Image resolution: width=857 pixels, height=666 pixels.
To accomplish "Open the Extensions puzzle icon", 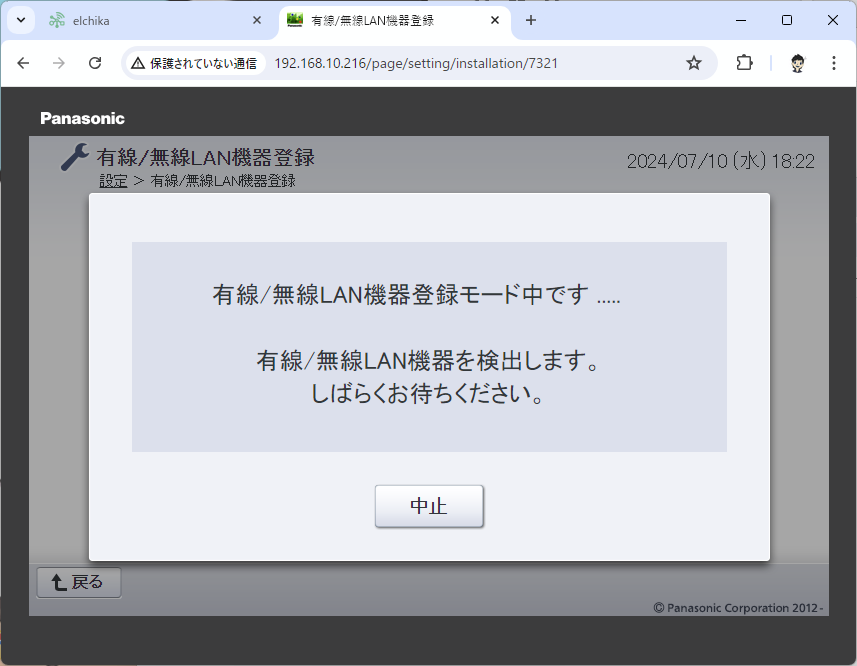I will tap(744, 63).
